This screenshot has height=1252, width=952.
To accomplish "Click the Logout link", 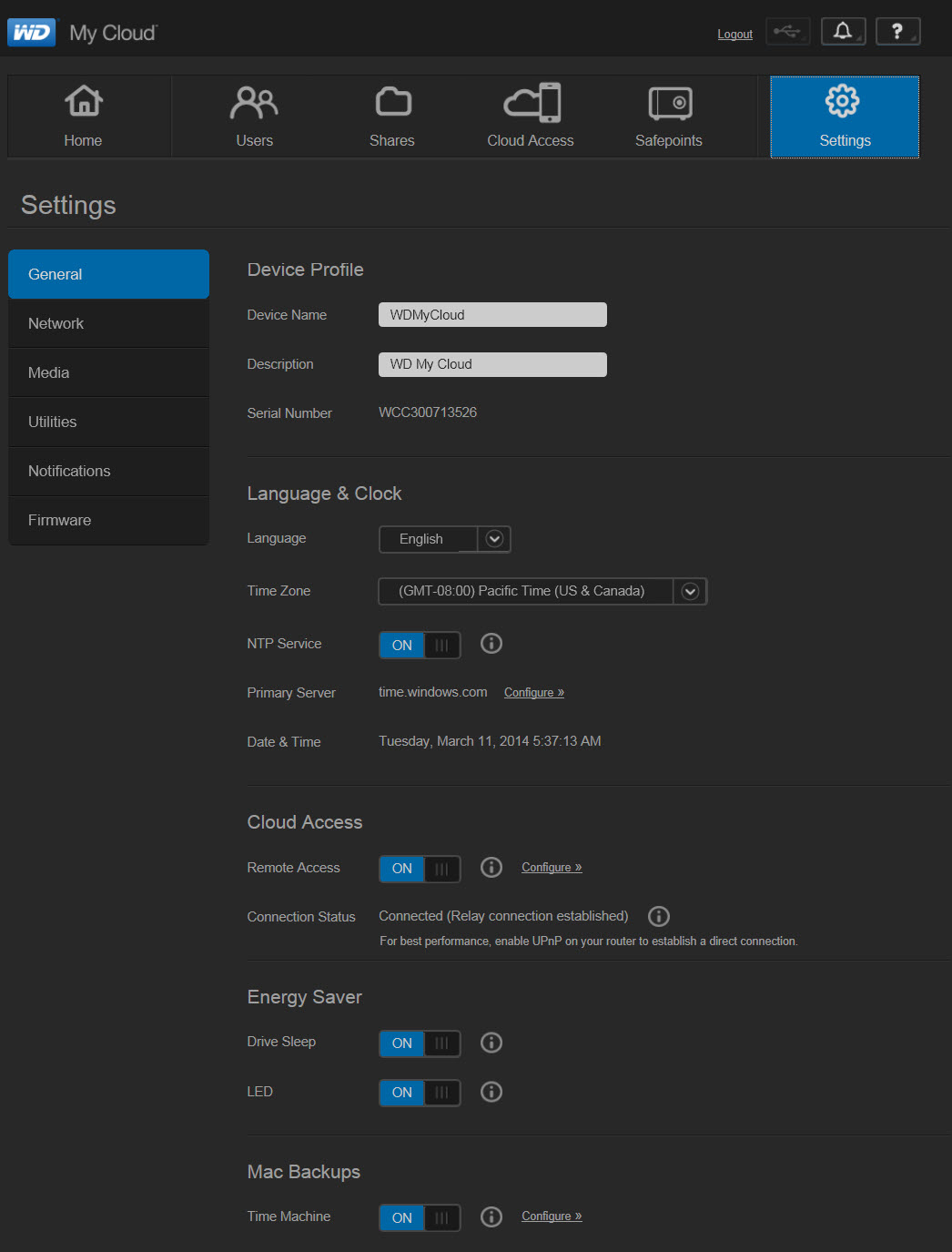I will coord(734,35).
